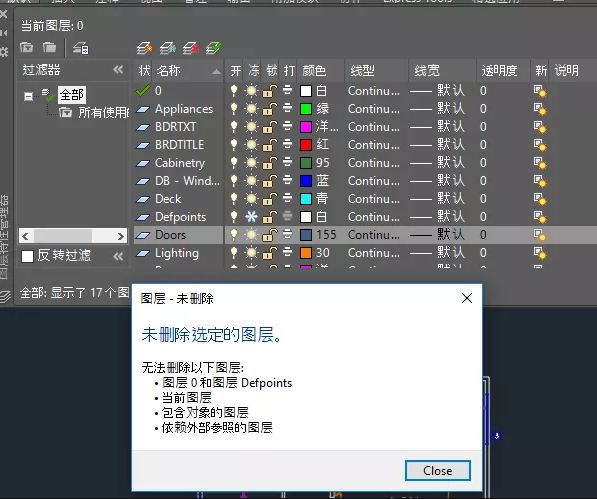Click the Close button in dialog
Image resolution: width=597 pixels, height=499 pixels.
pyautogui.click(x=437, y=471)
